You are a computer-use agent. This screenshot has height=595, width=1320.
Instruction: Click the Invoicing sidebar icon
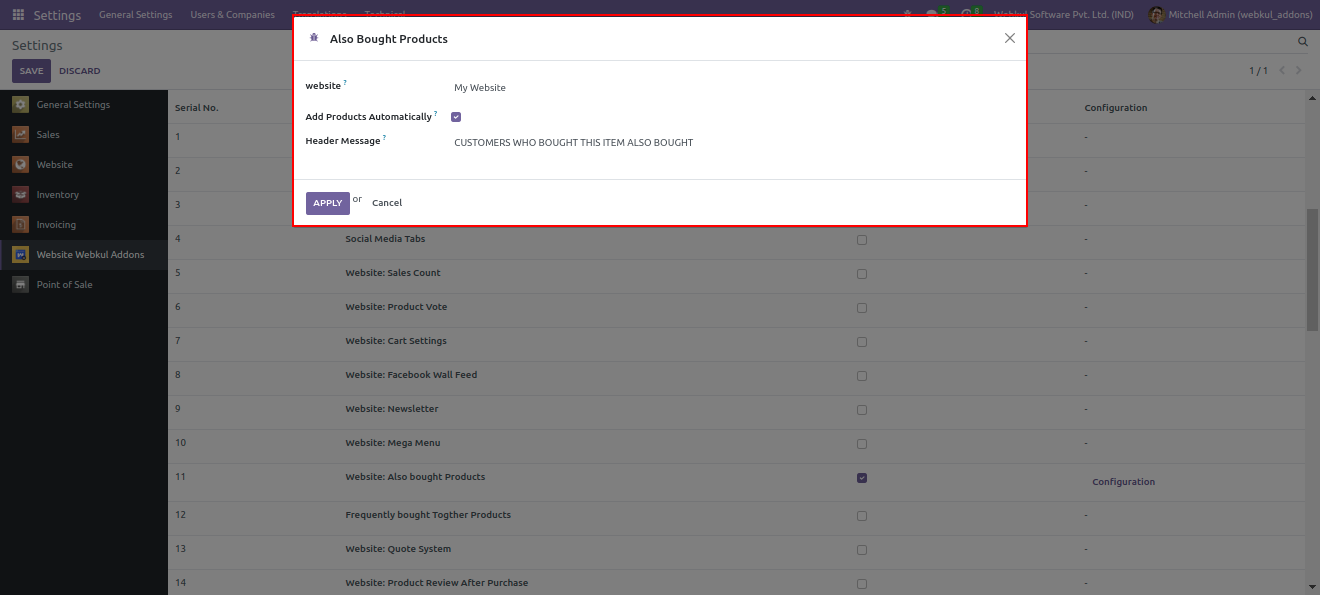click(20, 225)
